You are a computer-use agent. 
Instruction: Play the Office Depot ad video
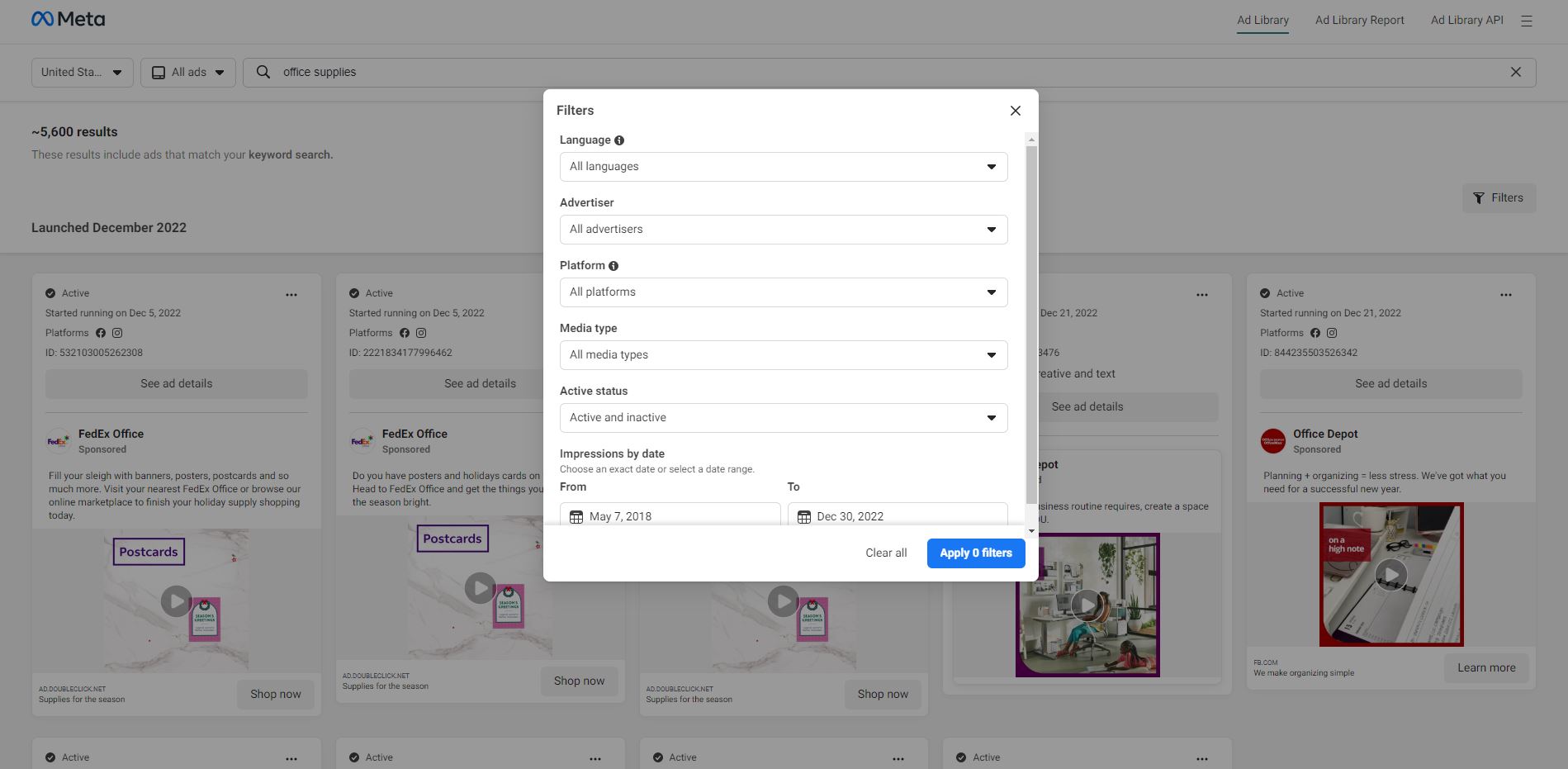pos(1390,574)
